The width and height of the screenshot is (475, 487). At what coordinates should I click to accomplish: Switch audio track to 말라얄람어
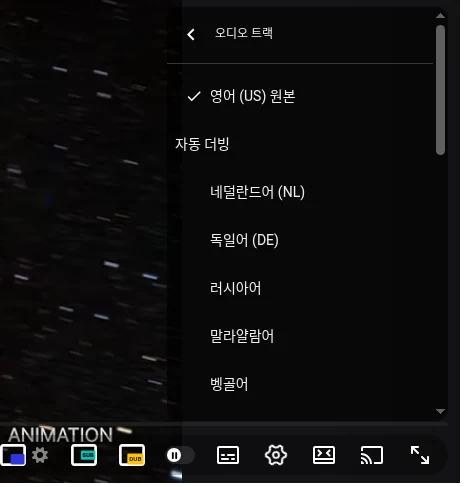pyautogui.click(x=300, y=336)
